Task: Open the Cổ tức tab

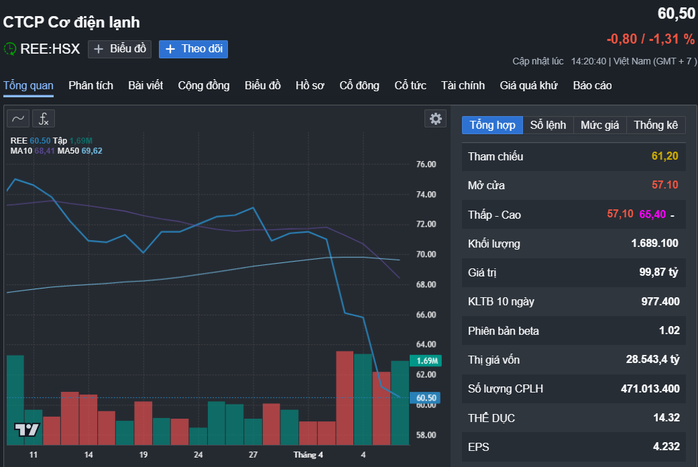Action: pos(410,85)
